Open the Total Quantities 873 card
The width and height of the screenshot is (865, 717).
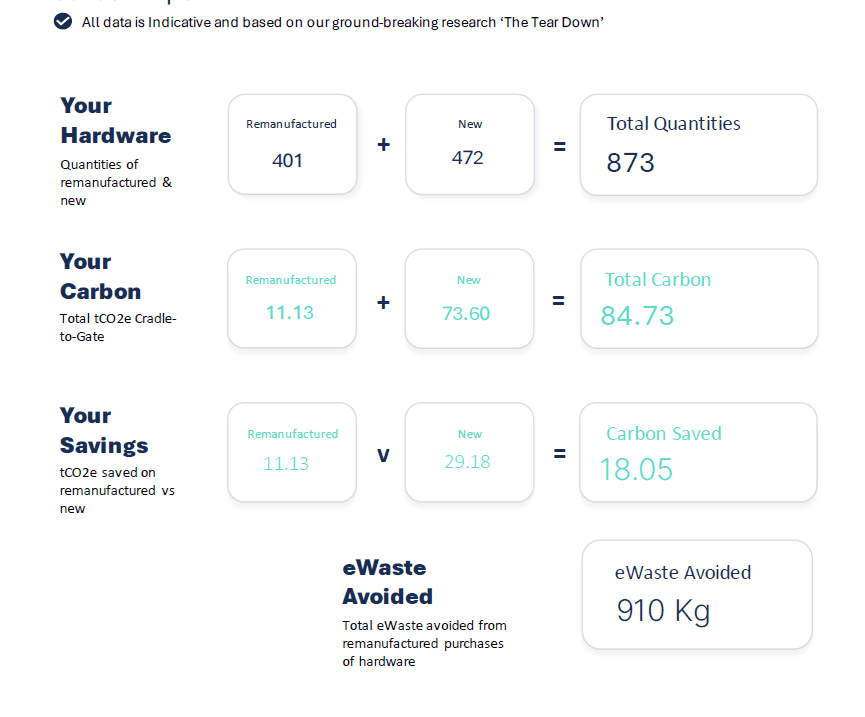[698, 145]
